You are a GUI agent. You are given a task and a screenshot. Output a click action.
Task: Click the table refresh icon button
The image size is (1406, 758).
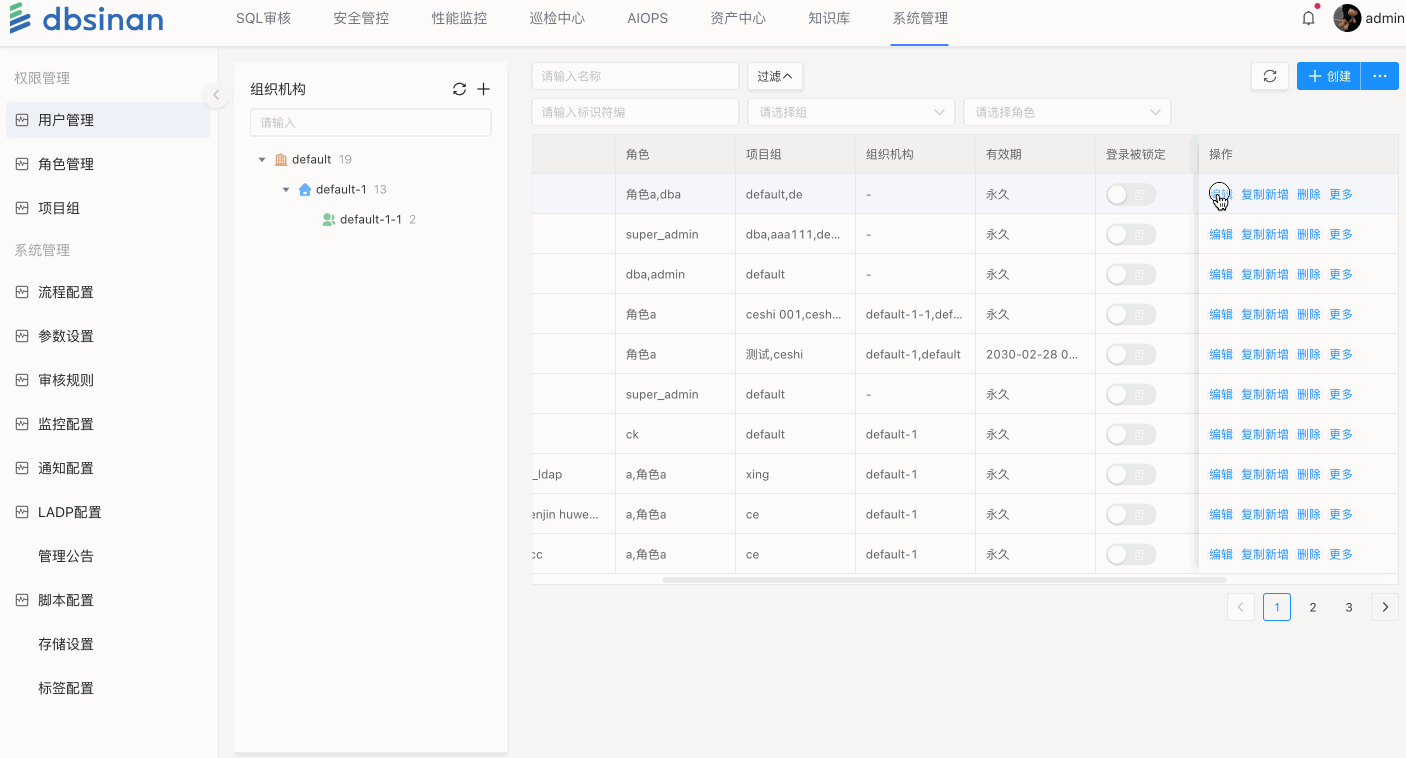1269,76
